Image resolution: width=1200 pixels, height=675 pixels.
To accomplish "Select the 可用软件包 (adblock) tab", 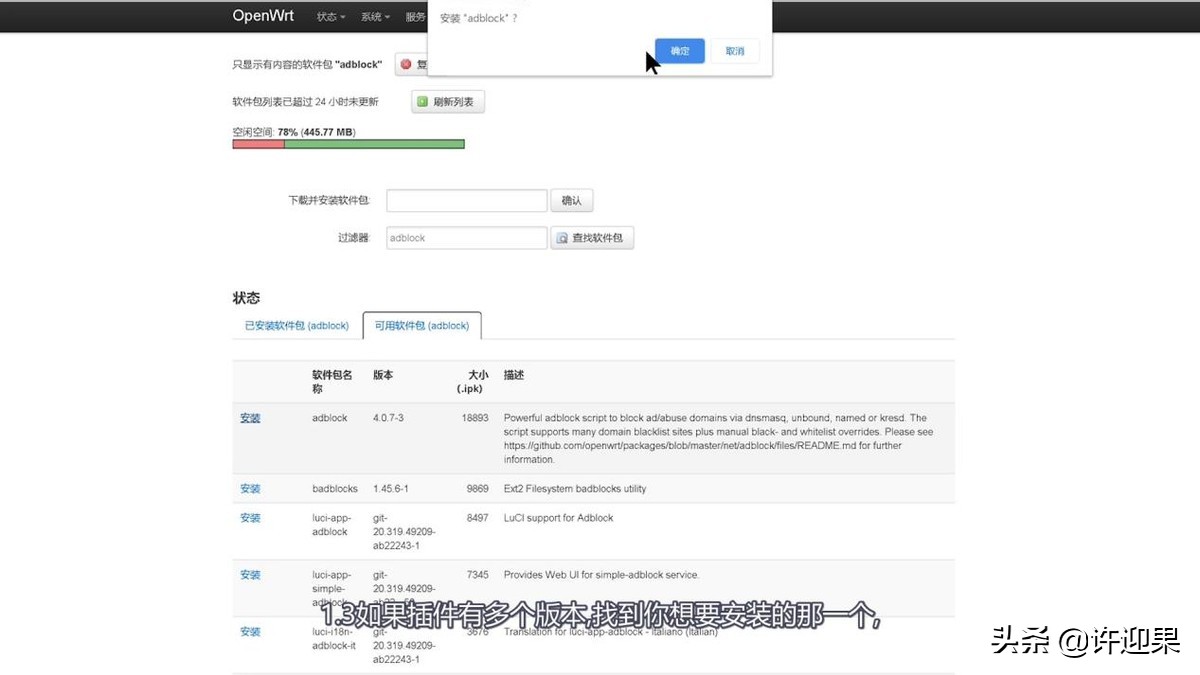I will click(x=421, y=325).
